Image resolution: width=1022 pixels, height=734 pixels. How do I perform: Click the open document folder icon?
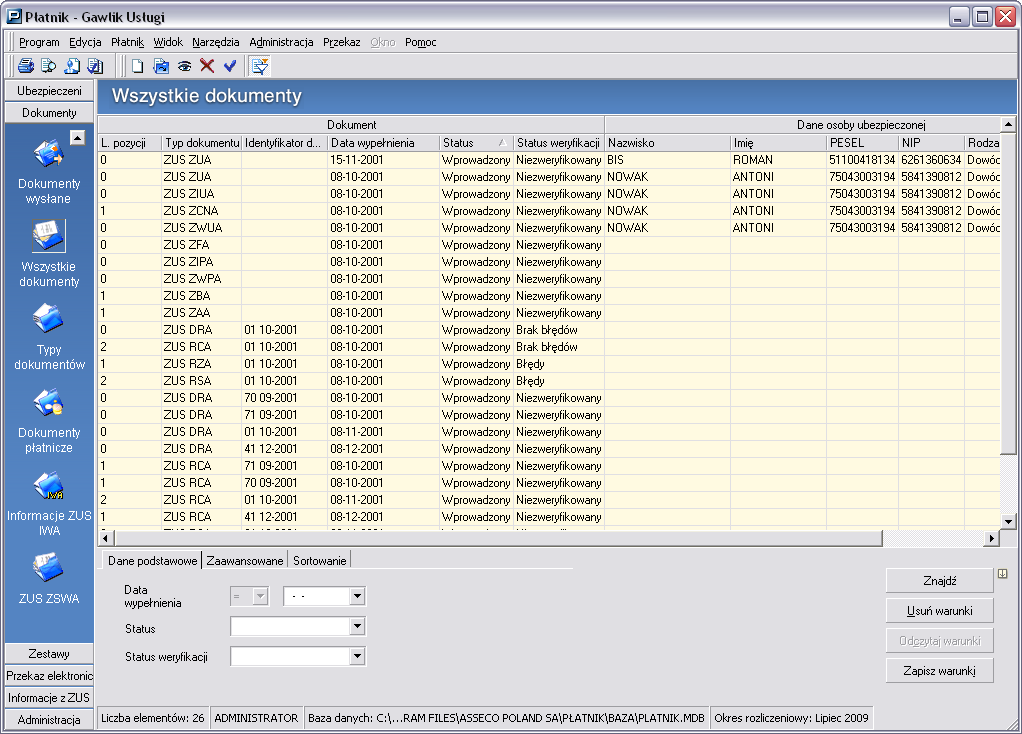coord(161,66)
